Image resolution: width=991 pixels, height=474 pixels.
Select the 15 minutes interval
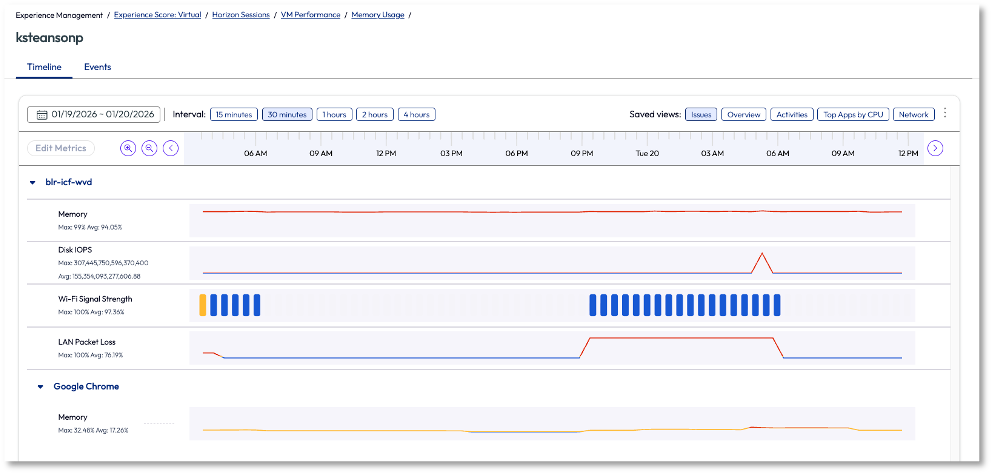234,114
